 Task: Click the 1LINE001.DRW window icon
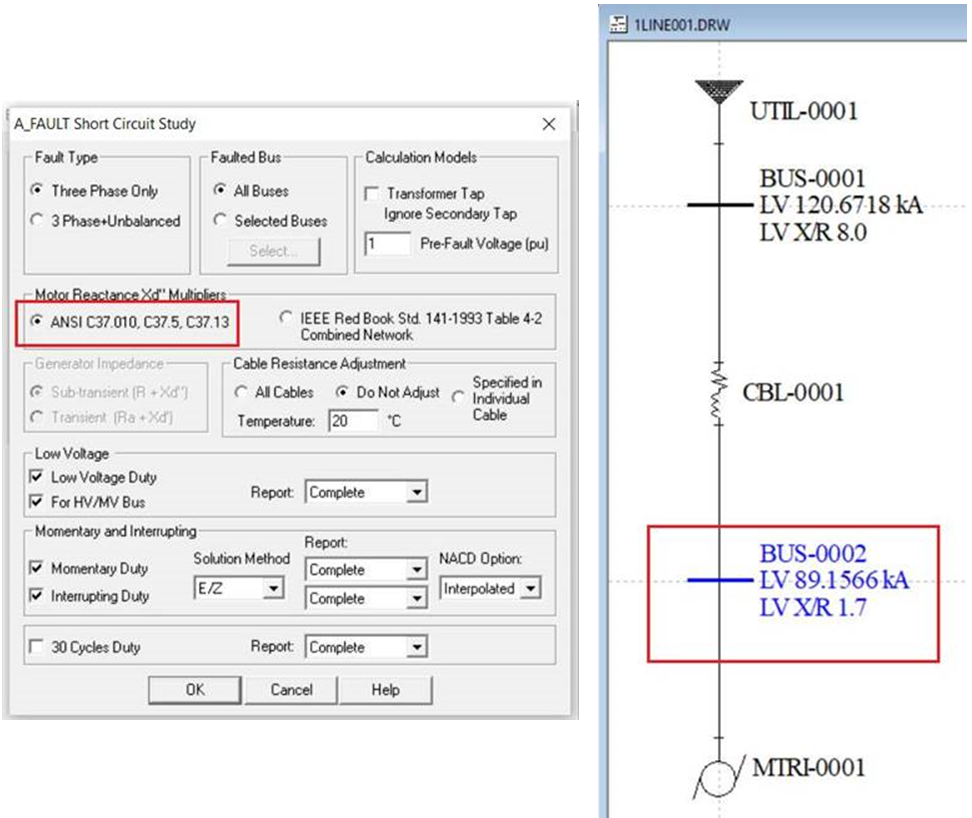pyautogui.click(x=619, y=24)
